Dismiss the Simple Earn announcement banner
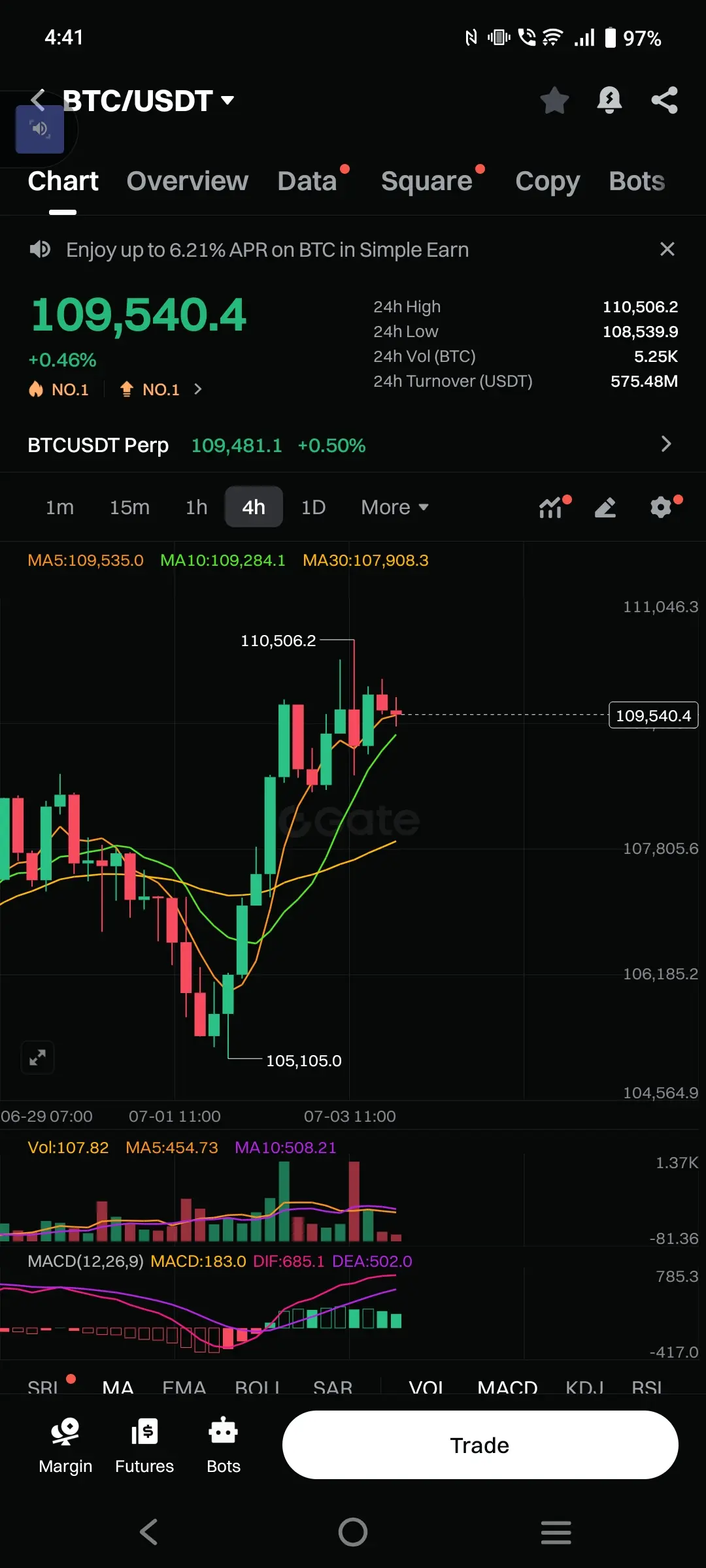Screen dimensions: 706x1568 667,249
